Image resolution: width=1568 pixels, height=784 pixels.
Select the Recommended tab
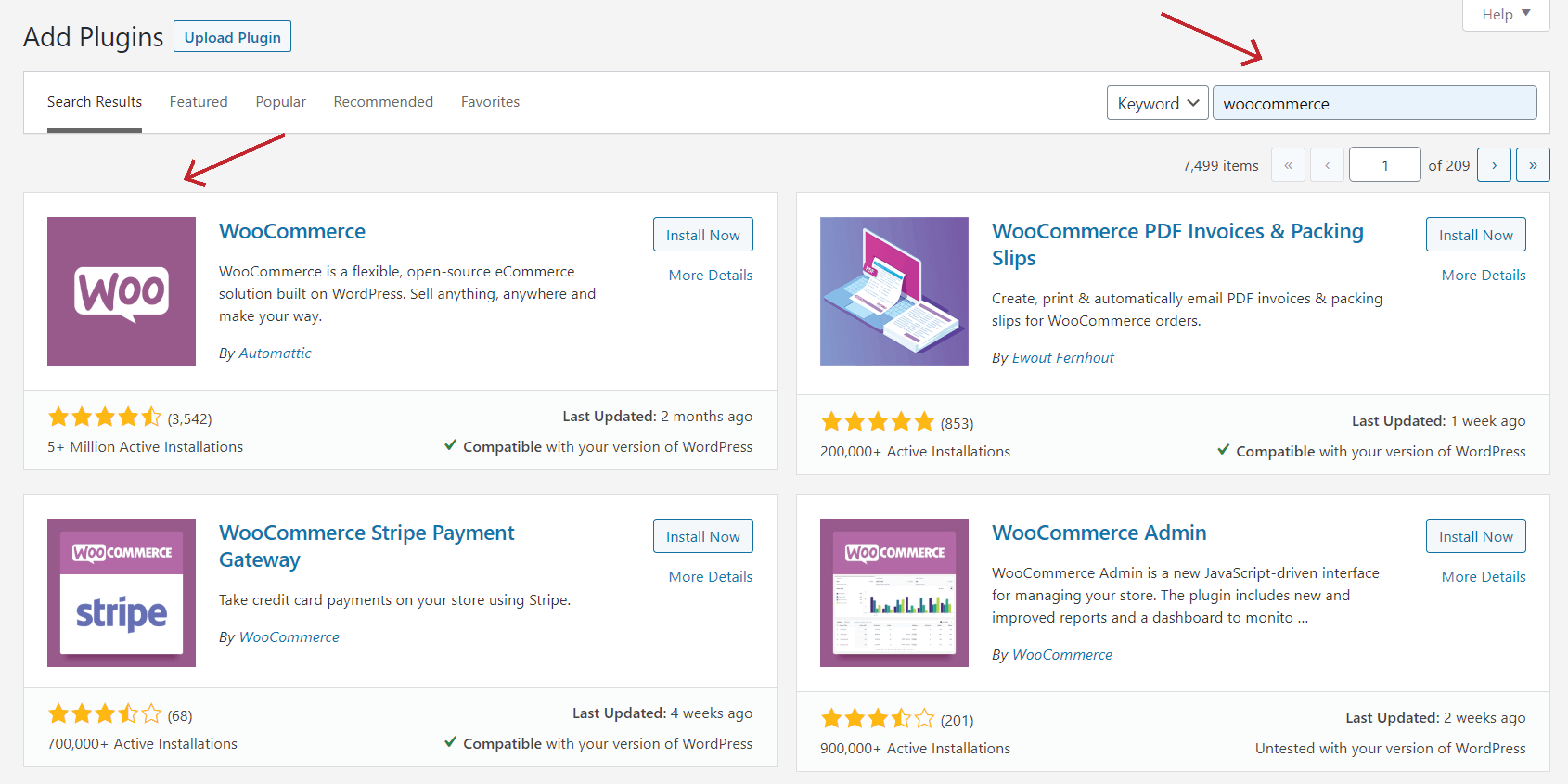[x=383, y=102]
